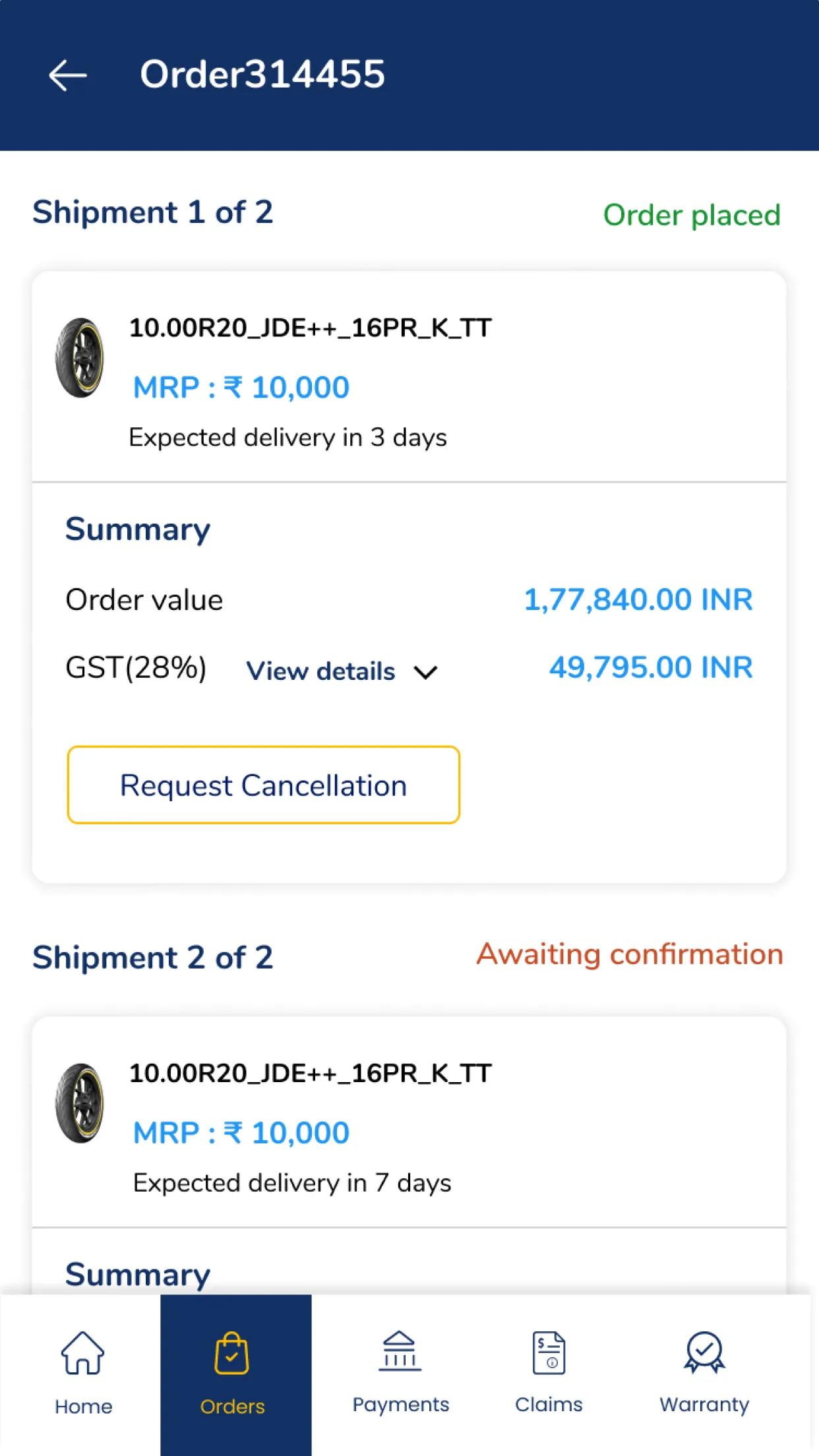Image resolution: width=819 pixels, height=1456 pixels.
Task: Tap the back arrow icon
Action: pos(68,75)
